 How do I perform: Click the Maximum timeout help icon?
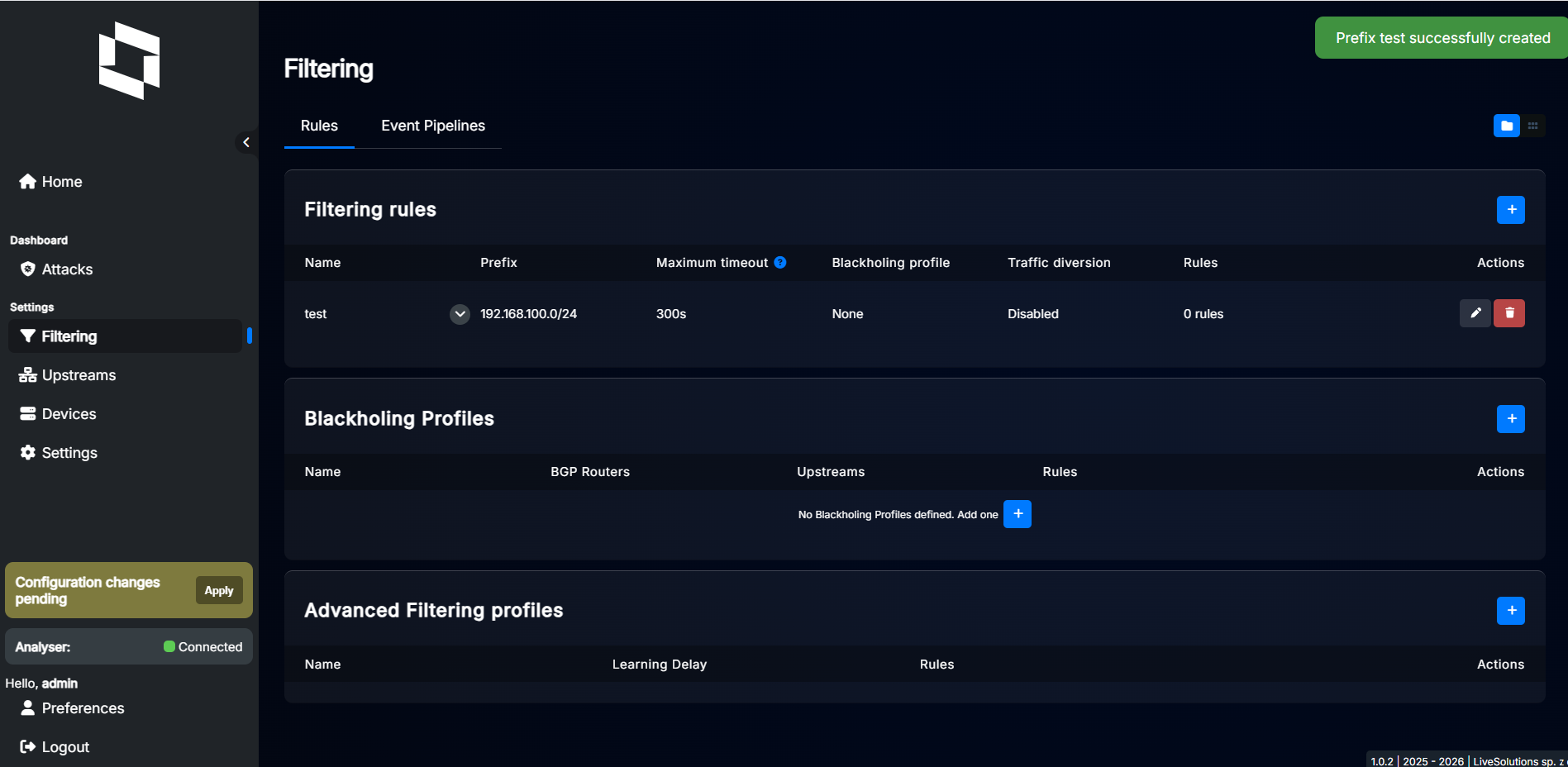pyautogui.click(x=779, y=262)
